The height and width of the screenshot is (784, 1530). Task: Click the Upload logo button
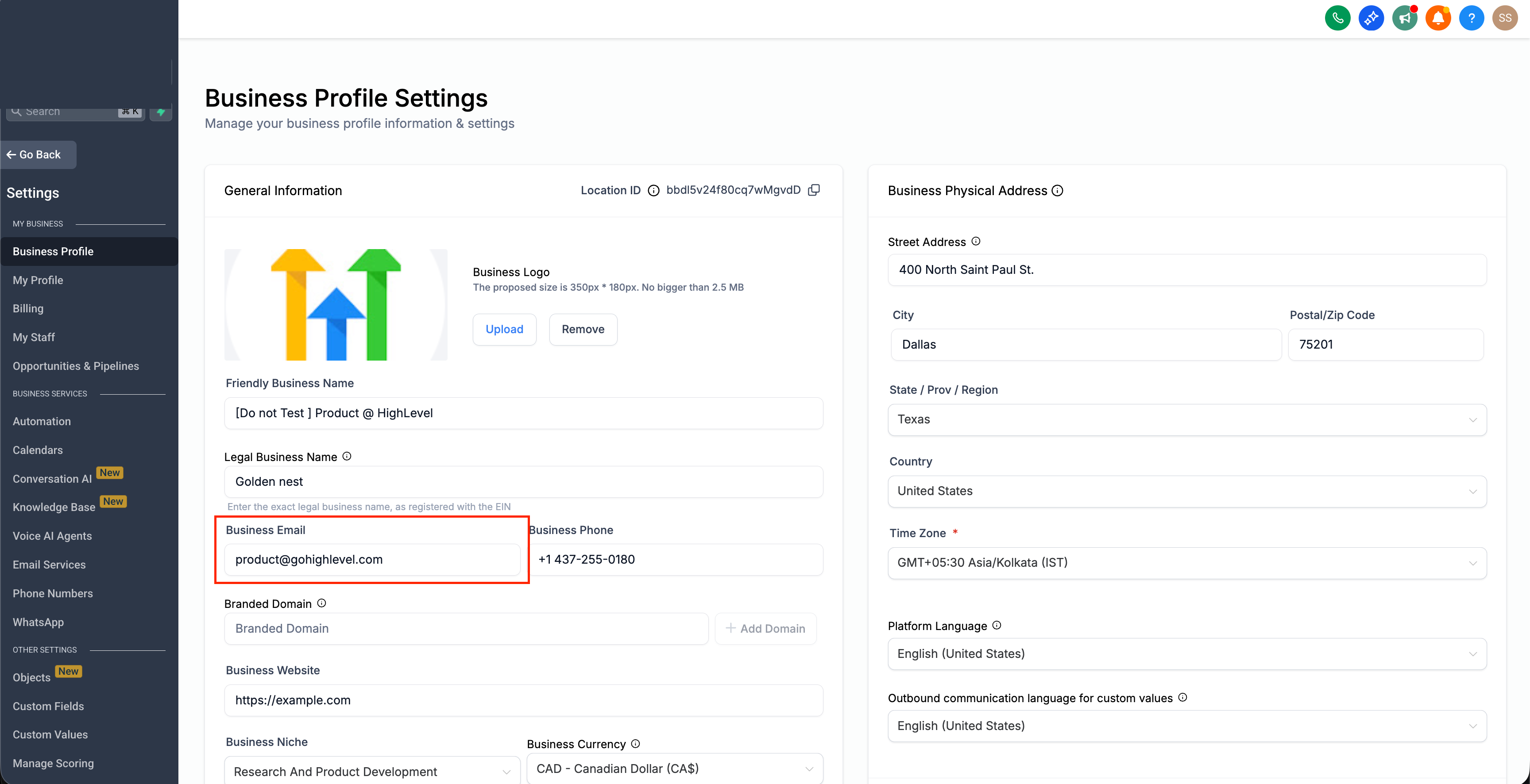coord(504,329)
